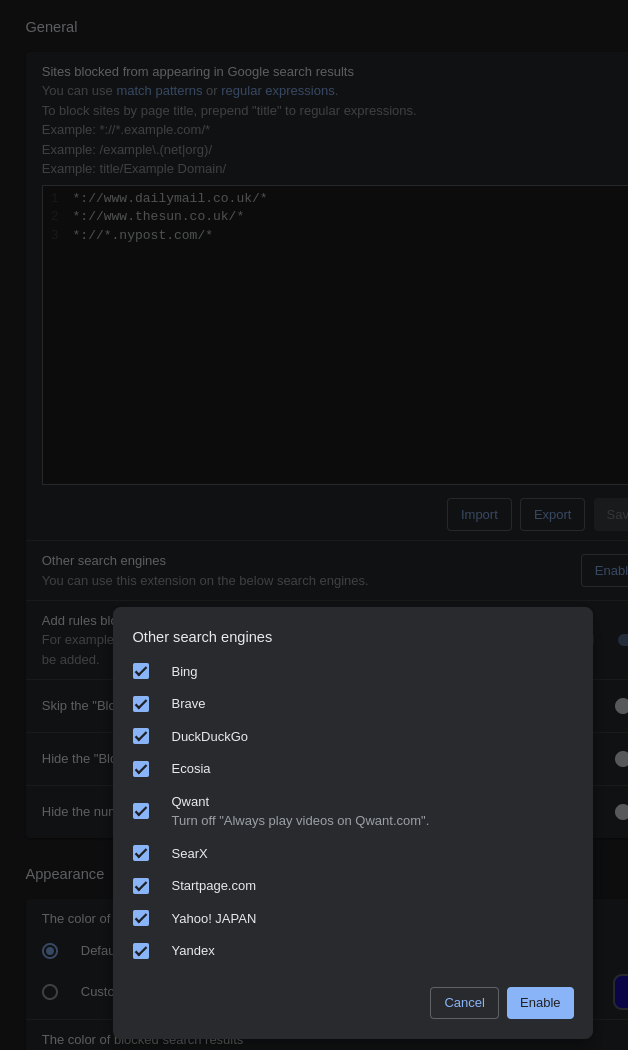
Task: Uncheck SearX in the dialog
Action: tap(141, 853)
